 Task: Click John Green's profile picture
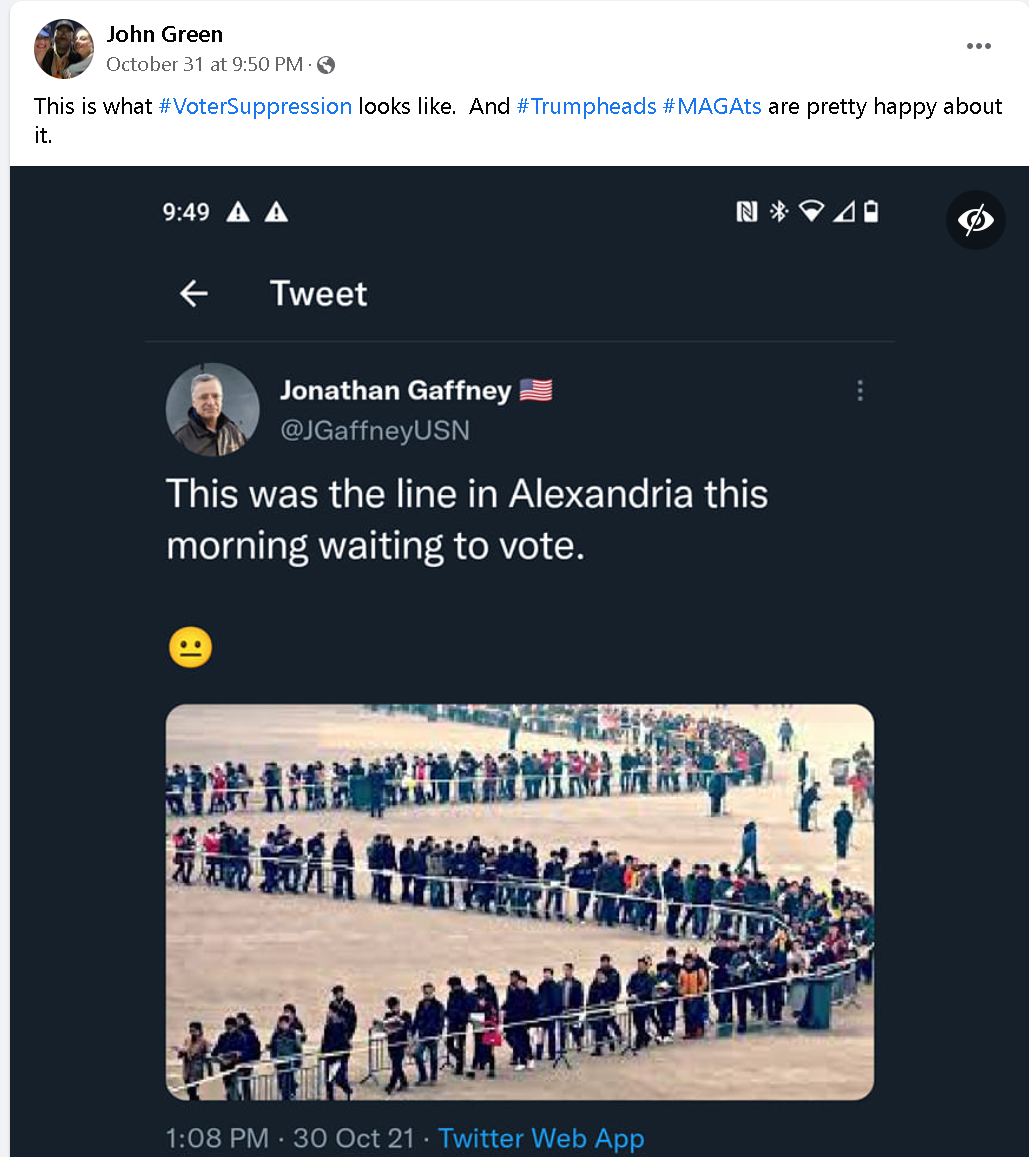[63, 49]
